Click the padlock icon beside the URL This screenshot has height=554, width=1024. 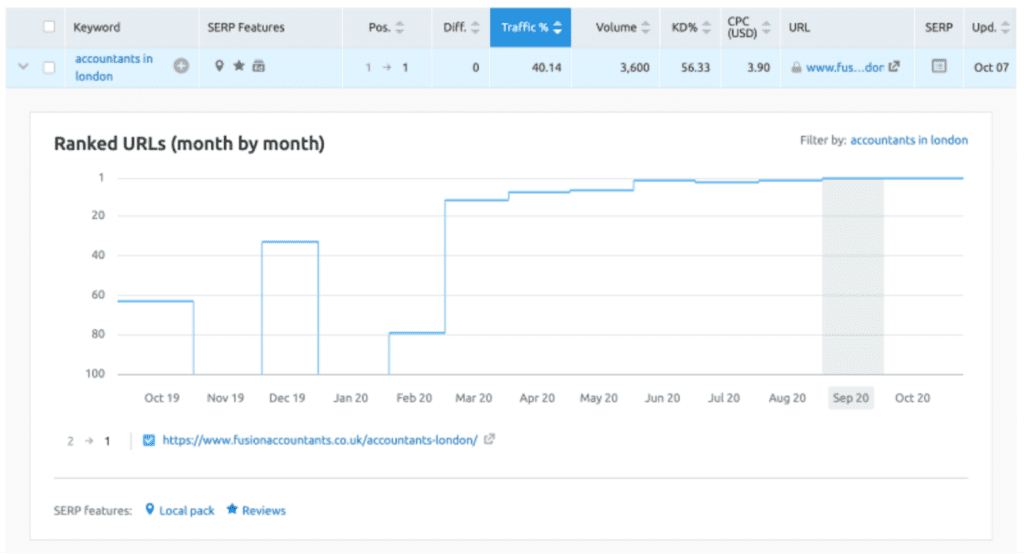(x=796, y=67)
